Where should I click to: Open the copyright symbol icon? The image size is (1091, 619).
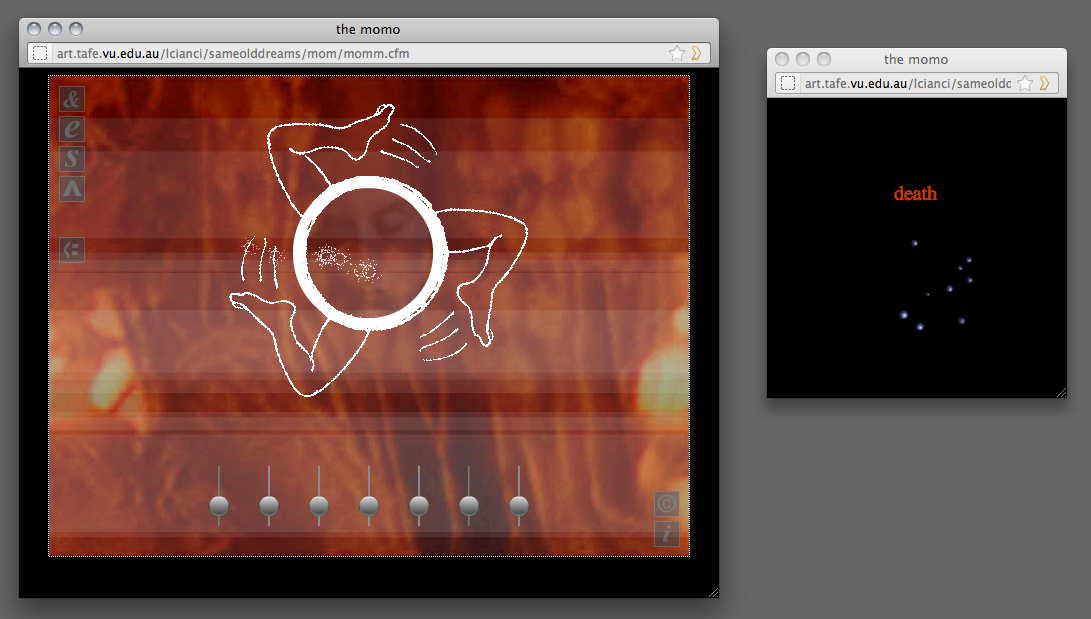(x=667, y=504)
